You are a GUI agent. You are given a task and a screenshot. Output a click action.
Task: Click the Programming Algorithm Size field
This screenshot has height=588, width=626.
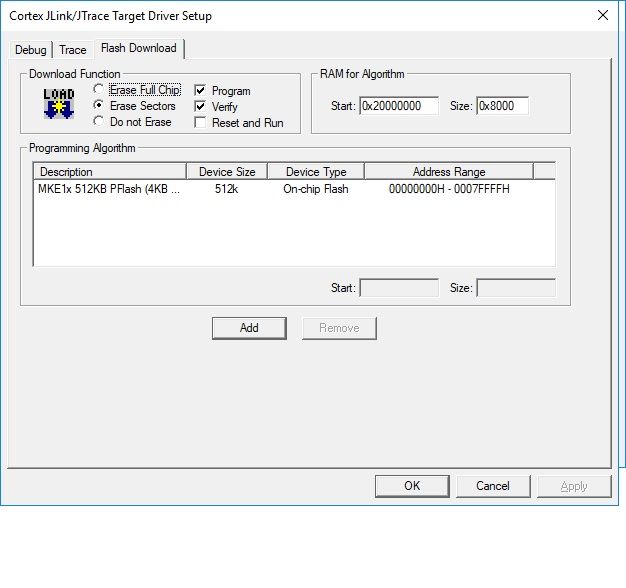516,288
